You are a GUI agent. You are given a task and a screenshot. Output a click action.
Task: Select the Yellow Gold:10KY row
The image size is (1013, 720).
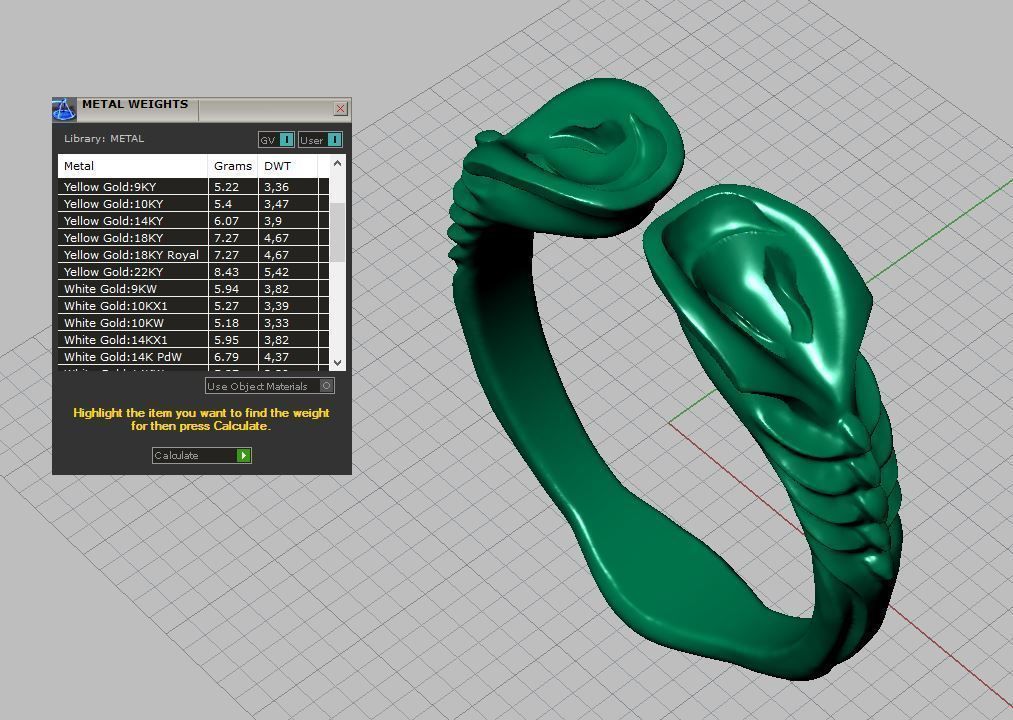(193, 204)
